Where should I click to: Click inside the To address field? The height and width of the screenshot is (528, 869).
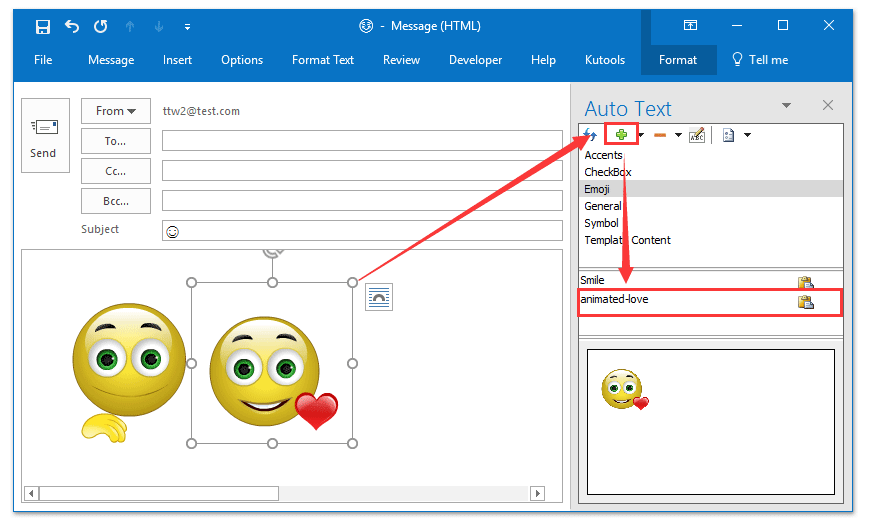point(362,141)
